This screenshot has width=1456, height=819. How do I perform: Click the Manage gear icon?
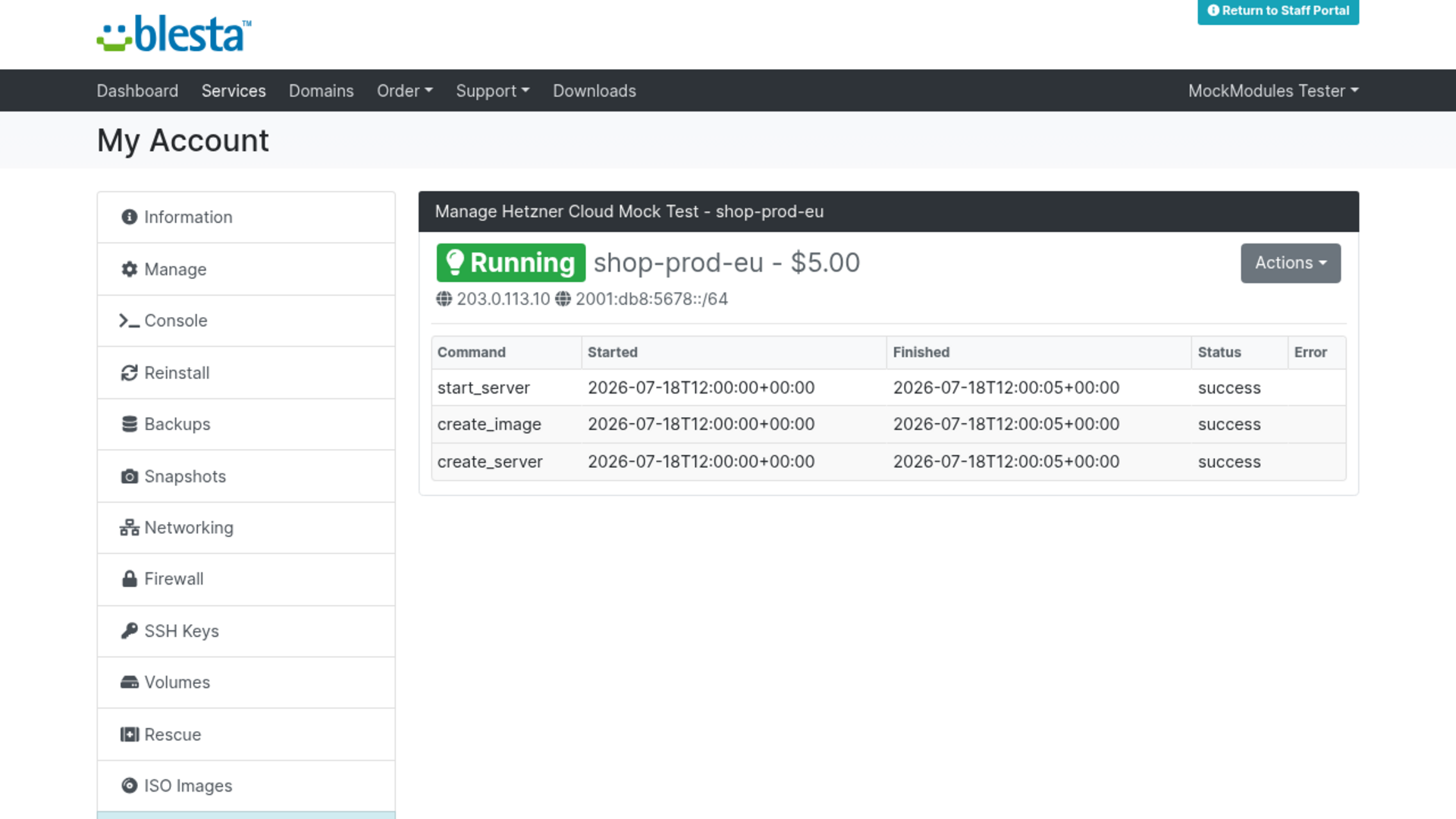(x=130, y=269)
